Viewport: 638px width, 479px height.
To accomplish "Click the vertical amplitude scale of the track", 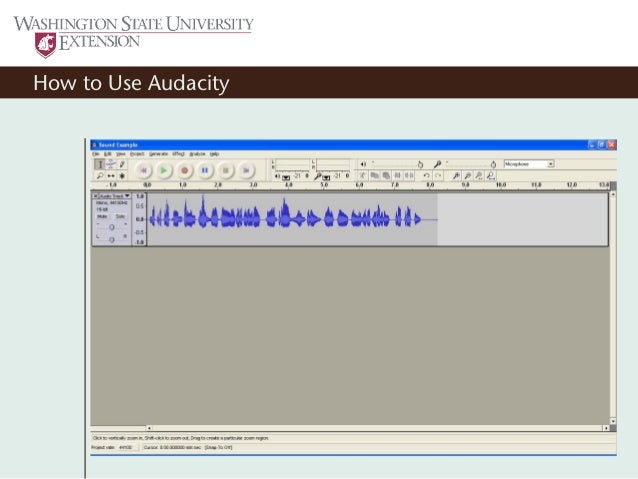I will [140, 219].
